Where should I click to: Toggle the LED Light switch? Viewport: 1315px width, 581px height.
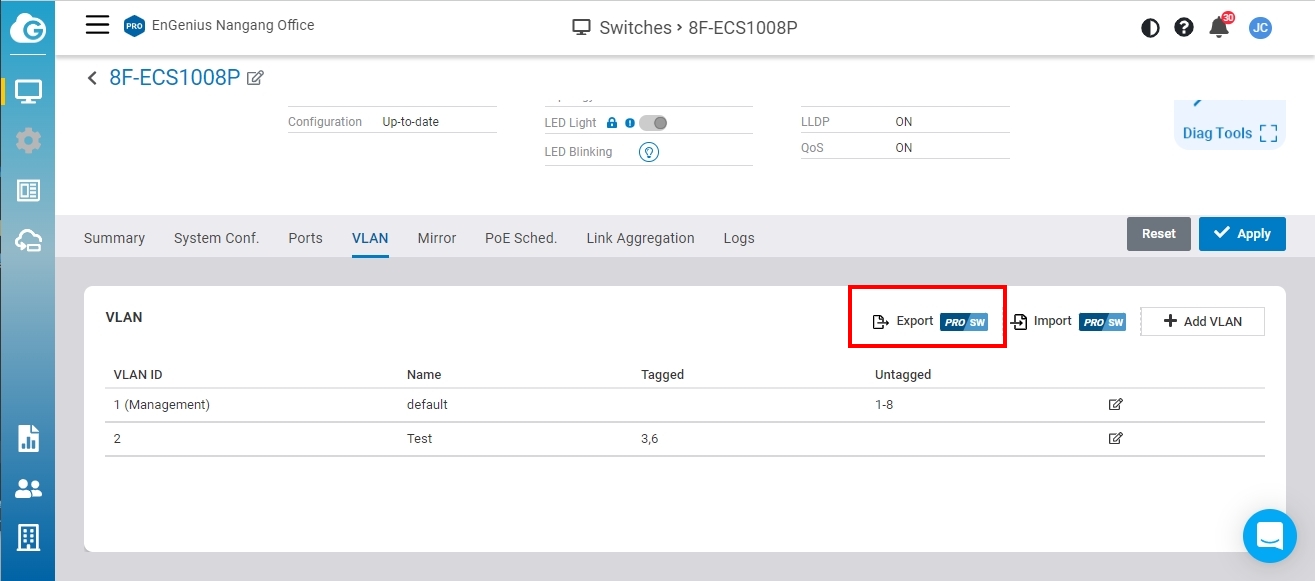(653, 123)
